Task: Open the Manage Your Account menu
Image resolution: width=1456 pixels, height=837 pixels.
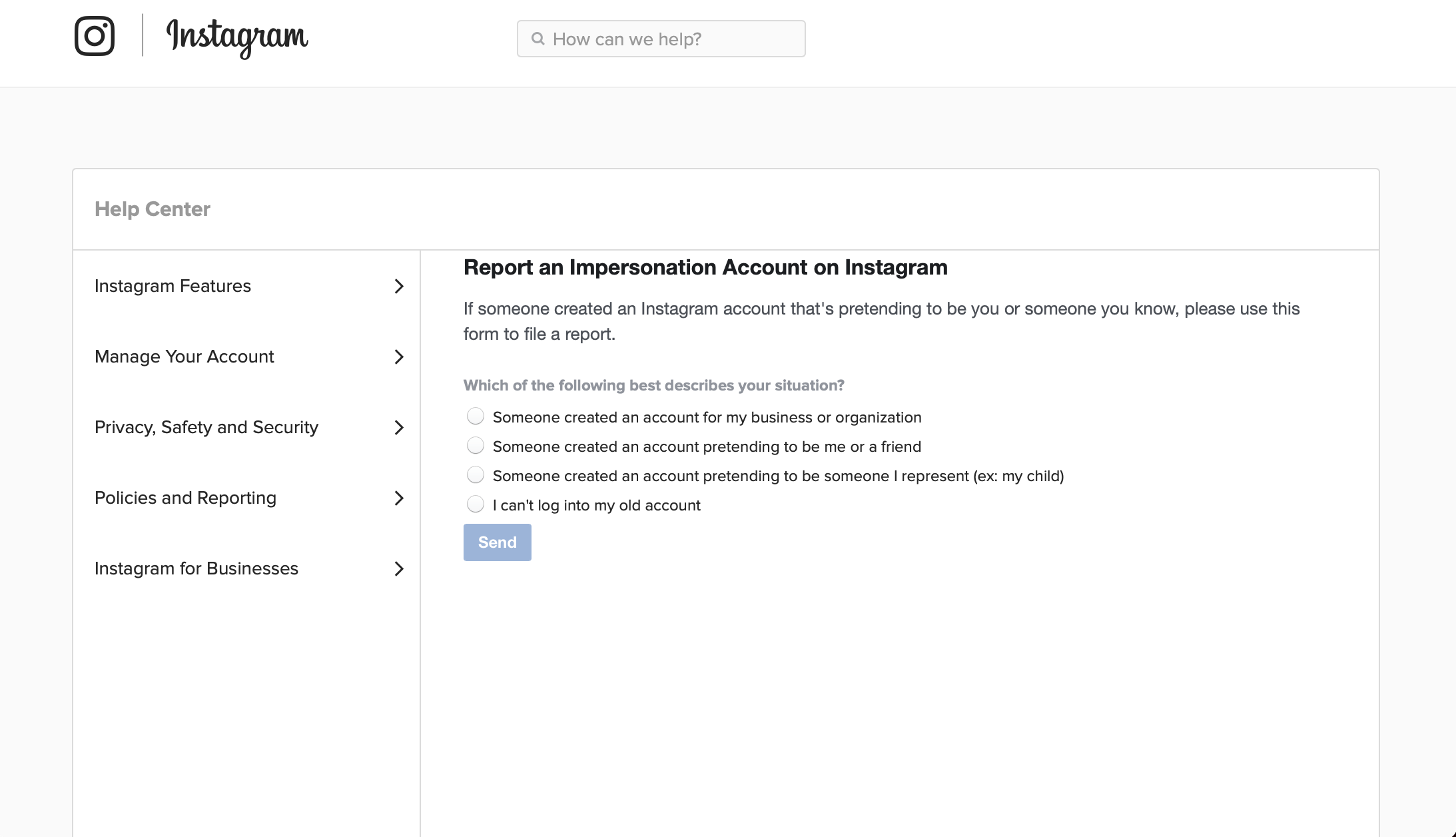Action: 184,357
